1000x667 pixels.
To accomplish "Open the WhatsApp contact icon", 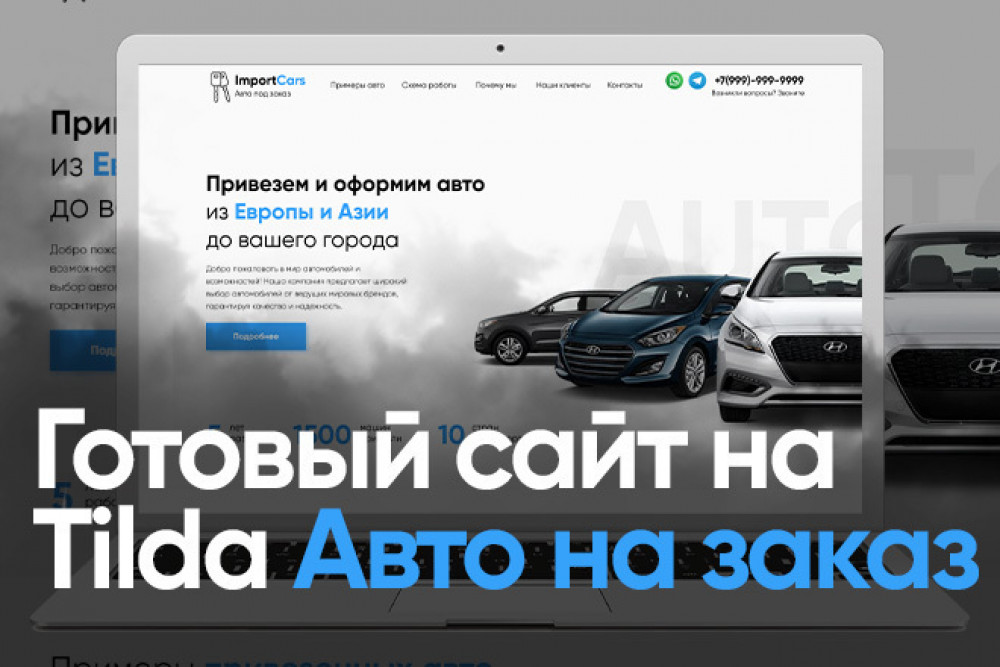I will click(674, 80).
